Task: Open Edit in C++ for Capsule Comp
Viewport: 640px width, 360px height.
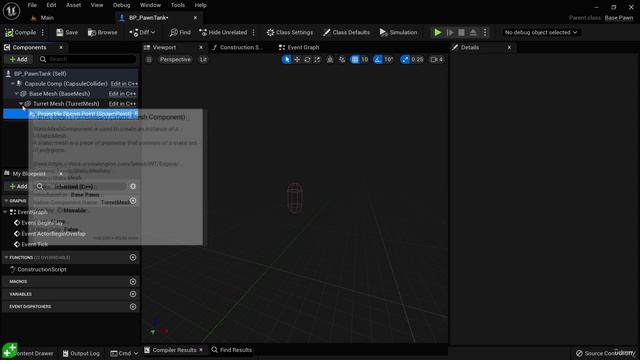Action: point(124,84)
